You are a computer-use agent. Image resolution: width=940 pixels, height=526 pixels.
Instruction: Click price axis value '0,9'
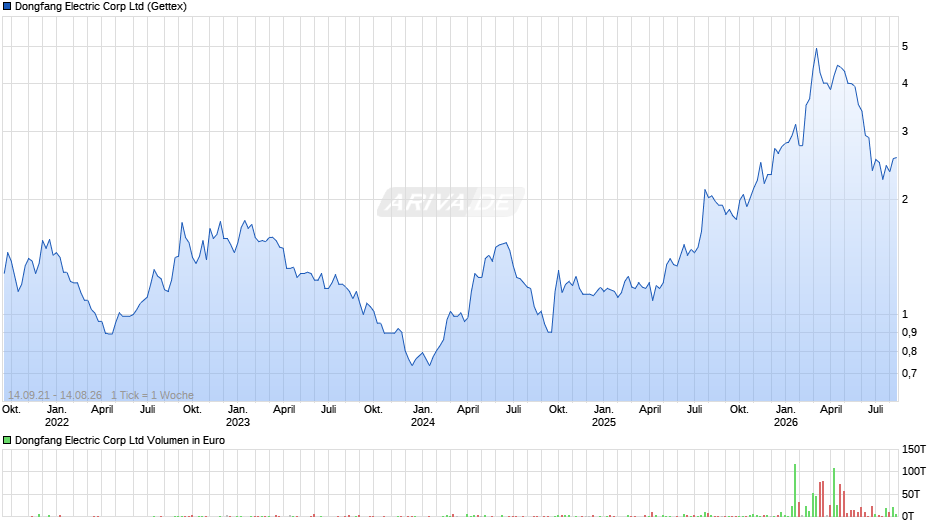909,332
